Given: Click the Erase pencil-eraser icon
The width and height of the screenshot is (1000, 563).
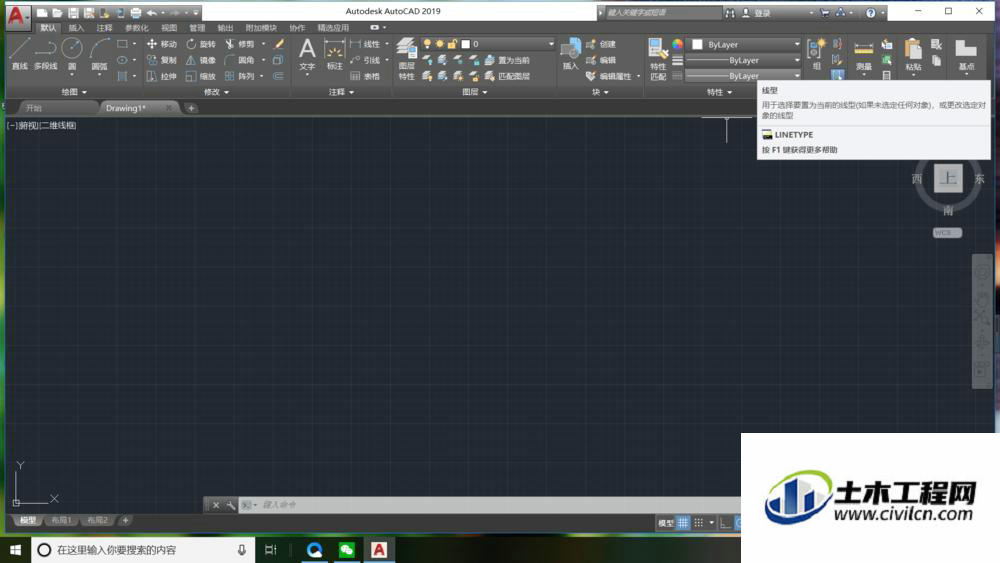Looking at the screenshot, I should [279, 44].
